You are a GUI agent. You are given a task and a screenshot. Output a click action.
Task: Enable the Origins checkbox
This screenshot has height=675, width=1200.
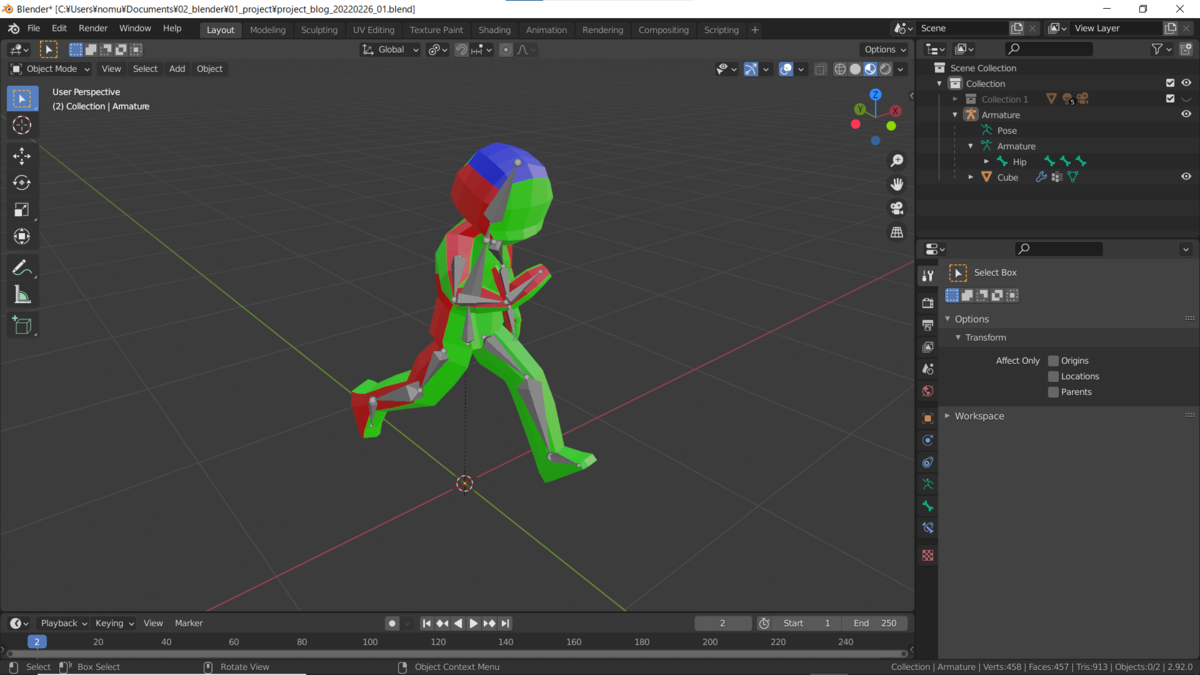click(1053, 361)
